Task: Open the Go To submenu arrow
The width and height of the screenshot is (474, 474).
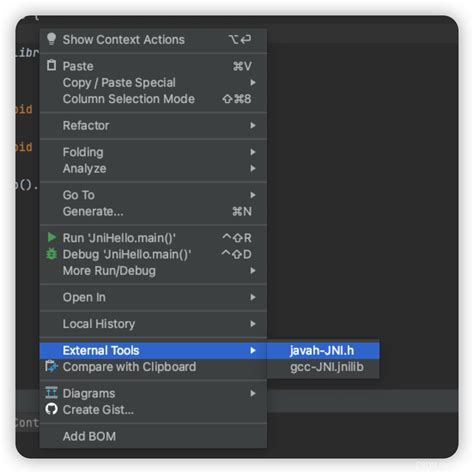Action: 253,195
